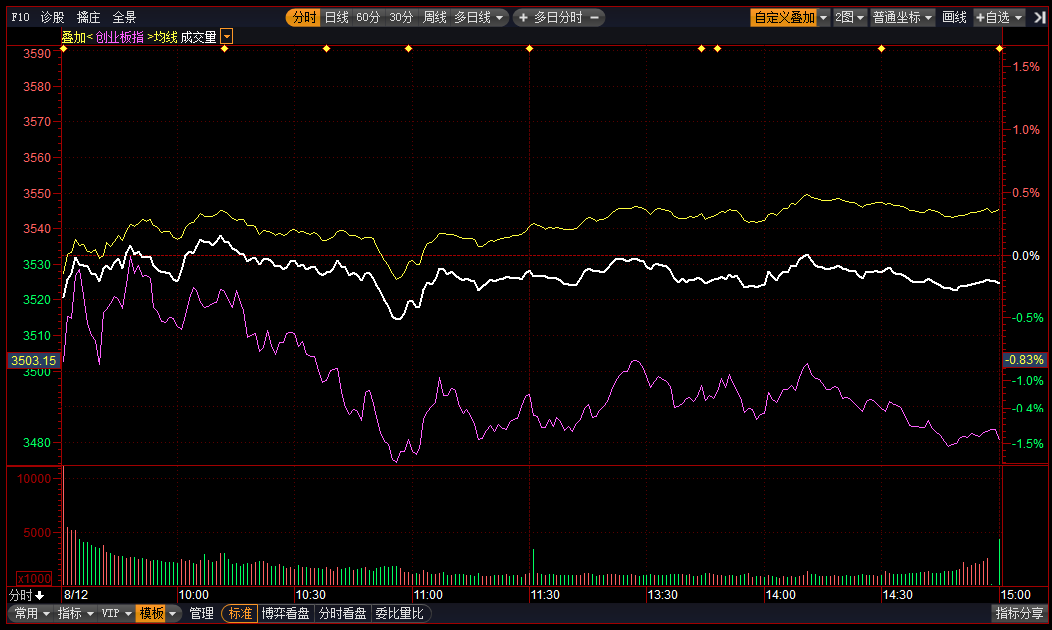The width and height of the screenshot is (1052, 630).
Task: Select the 标准 standard template
Action: point(240,613)
